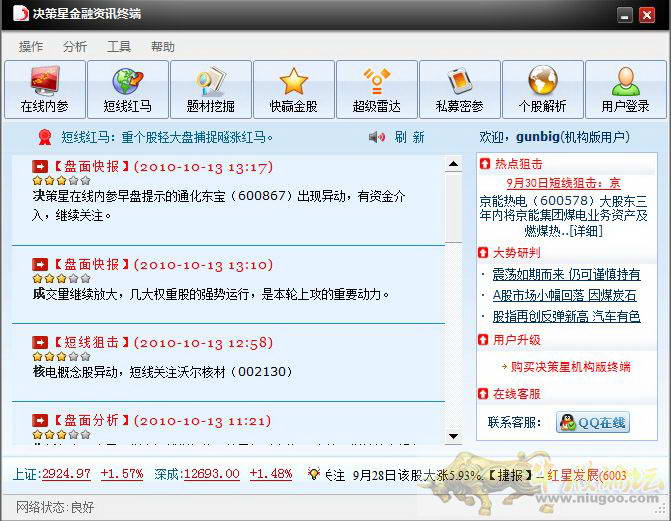Open 股指再创反弹新高 article link
Viewport: 671px width, 521px height.
point(566,316)
